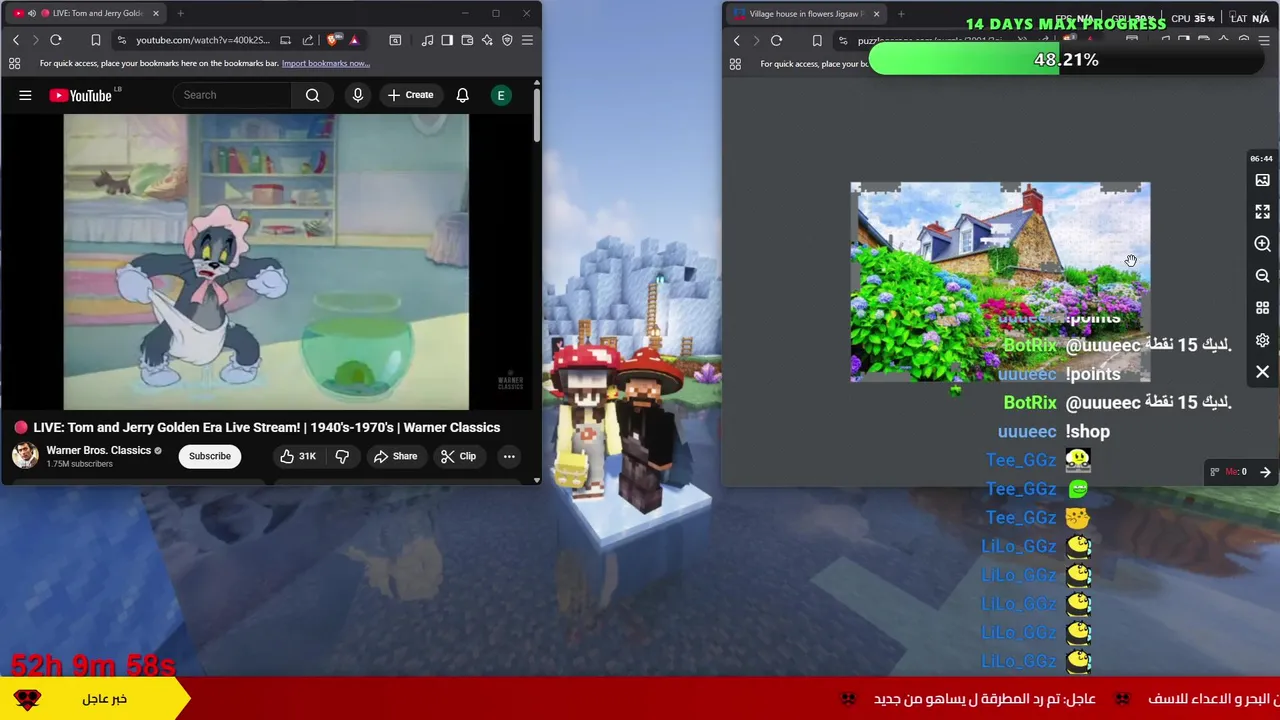Viewport: 1280px width, 720px height.
Task: Open the Warner Bros. Classics channel avatar
Action: pyautogui.click(x=25, y=456)
